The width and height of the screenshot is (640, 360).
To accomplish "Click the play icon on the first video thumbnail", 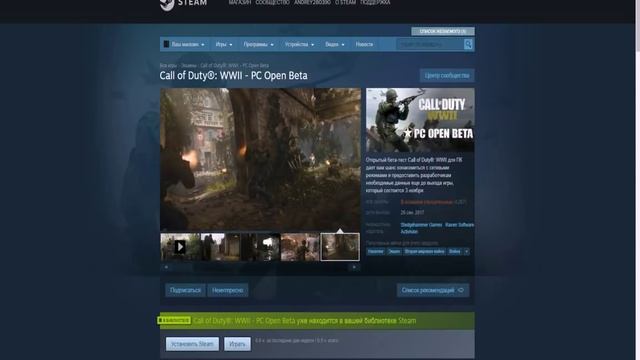I will (180, 247).
